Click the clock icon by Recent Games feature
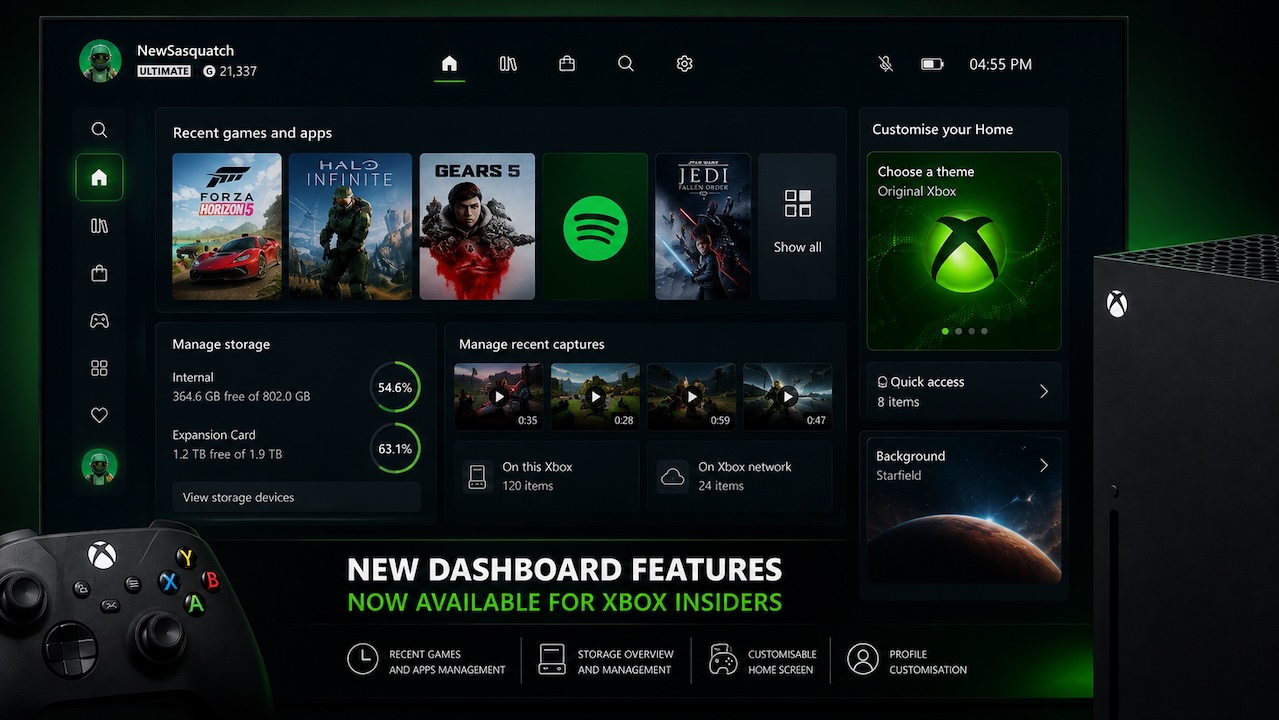The width and height of the screenshot is (1279, 720). point(362,659)
